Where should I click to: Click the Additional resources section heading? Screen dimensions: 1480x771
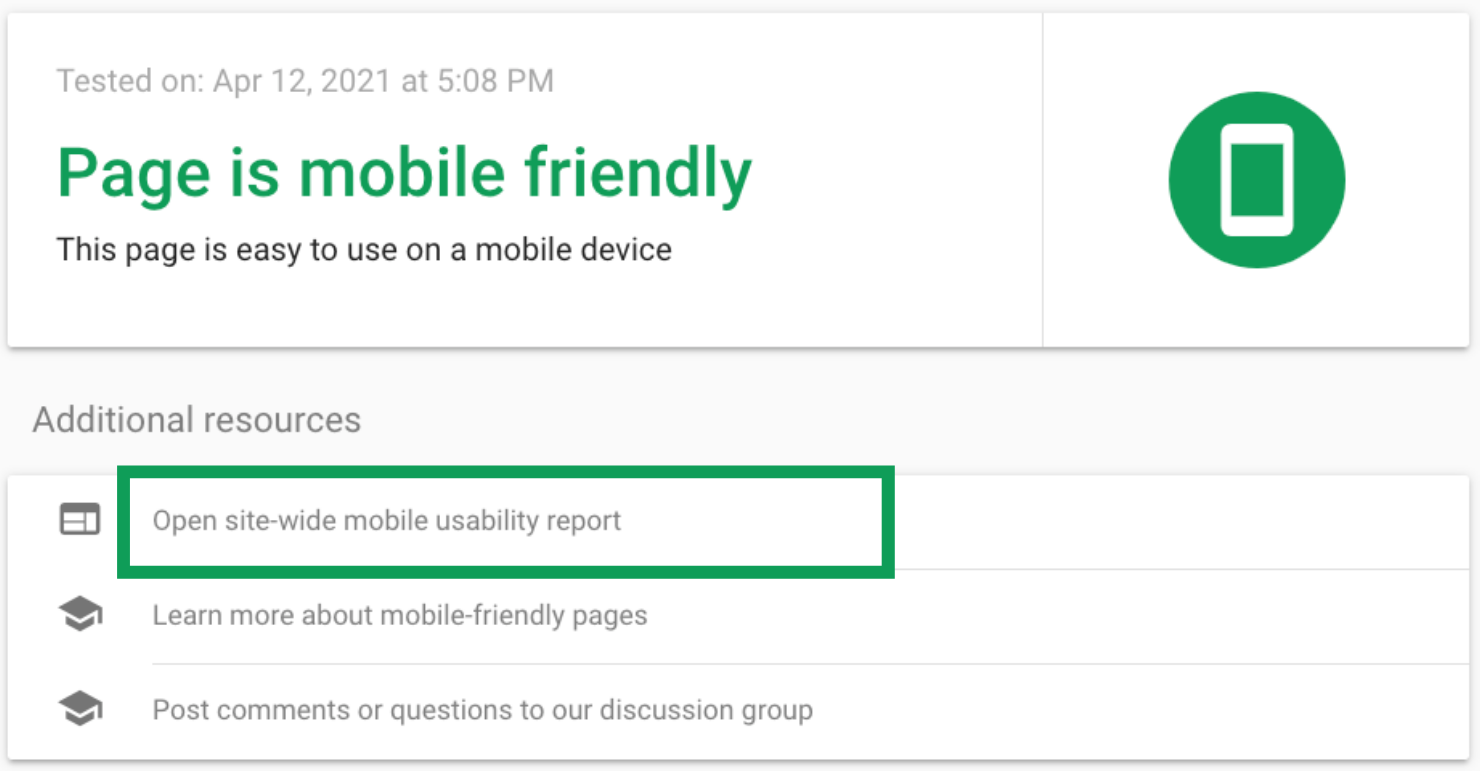click(197, 420)
